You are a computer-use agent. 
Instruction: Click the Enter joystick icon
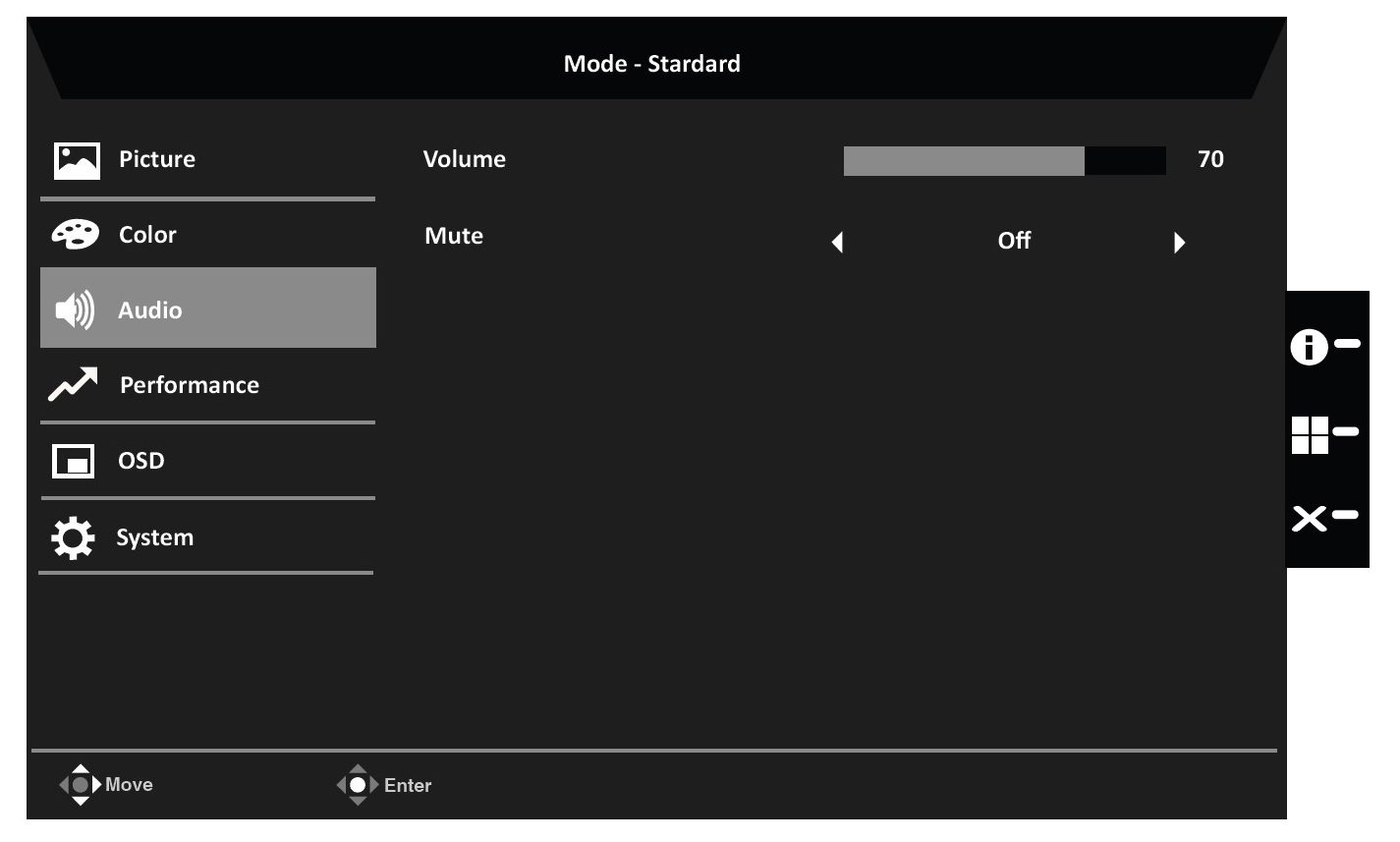pos(358,785)
